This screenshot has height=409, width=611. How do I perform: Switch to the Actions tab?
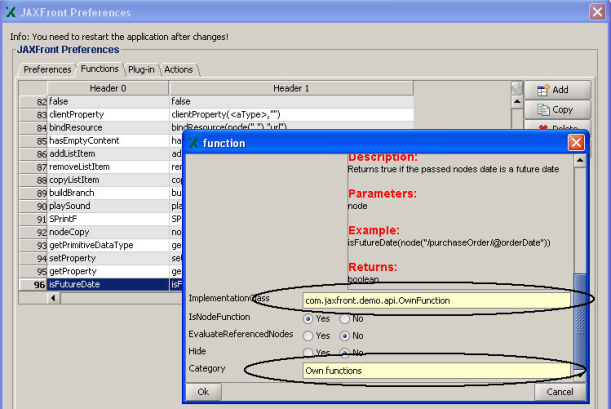181,69
